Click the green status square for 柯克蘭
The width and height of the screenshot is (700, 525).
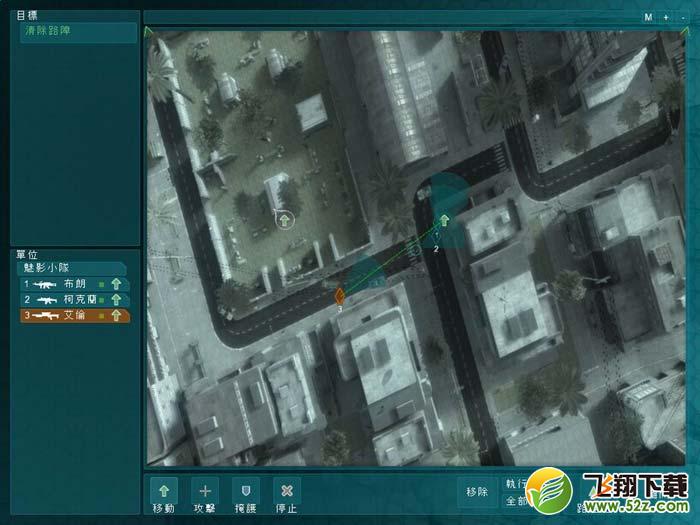tap(102, 300)
